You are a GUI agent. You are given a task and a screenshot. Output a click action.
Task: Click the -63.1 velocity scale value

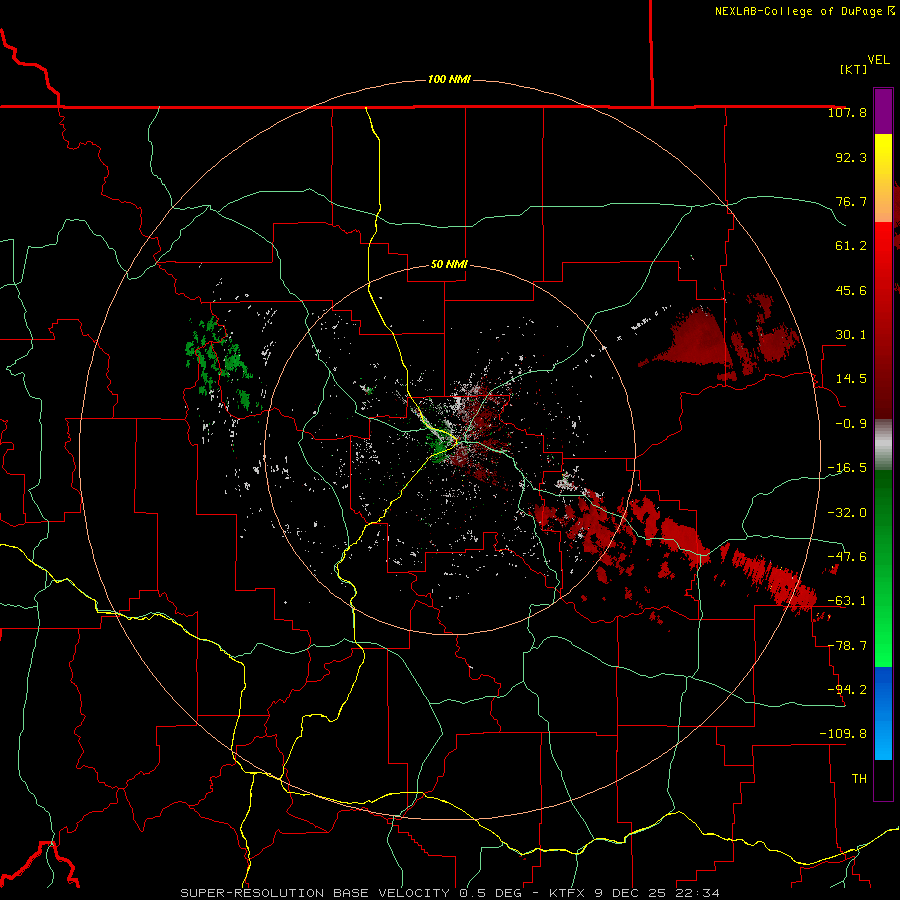pyautogui.click(x=847, y=601)
